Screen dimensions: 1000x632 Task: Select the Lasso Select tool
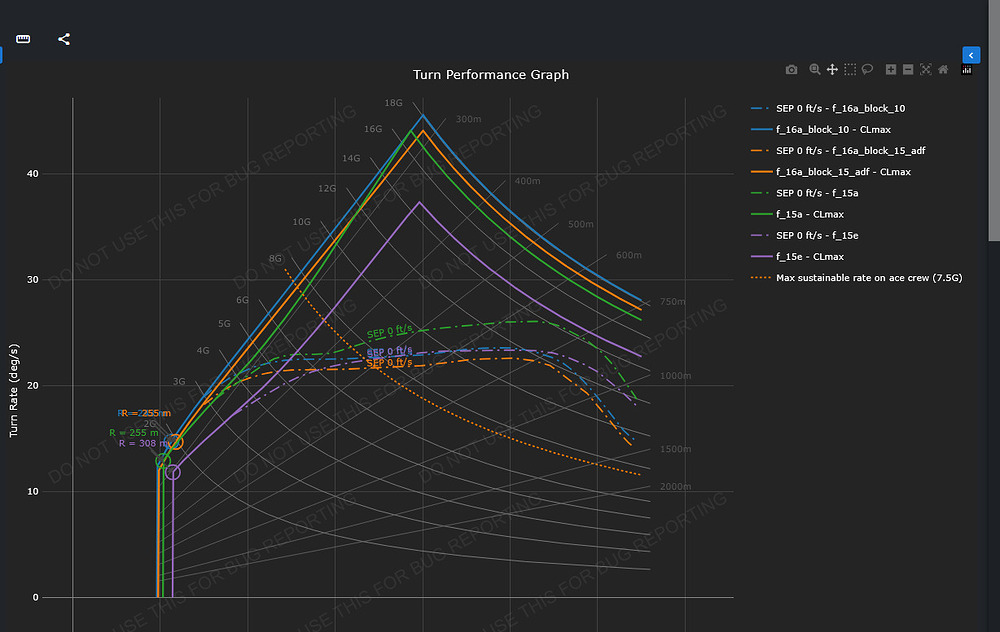pyautogui.click(x=867, y=70)
